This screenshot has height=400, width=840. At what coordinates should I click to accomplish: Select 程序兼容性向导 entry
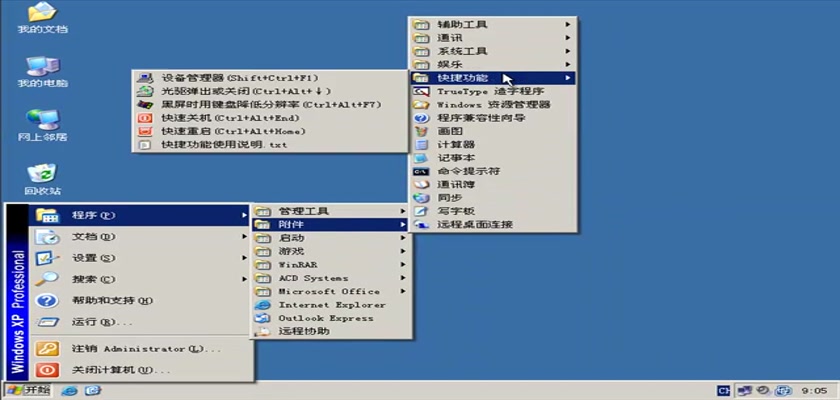tap(493, 118)
